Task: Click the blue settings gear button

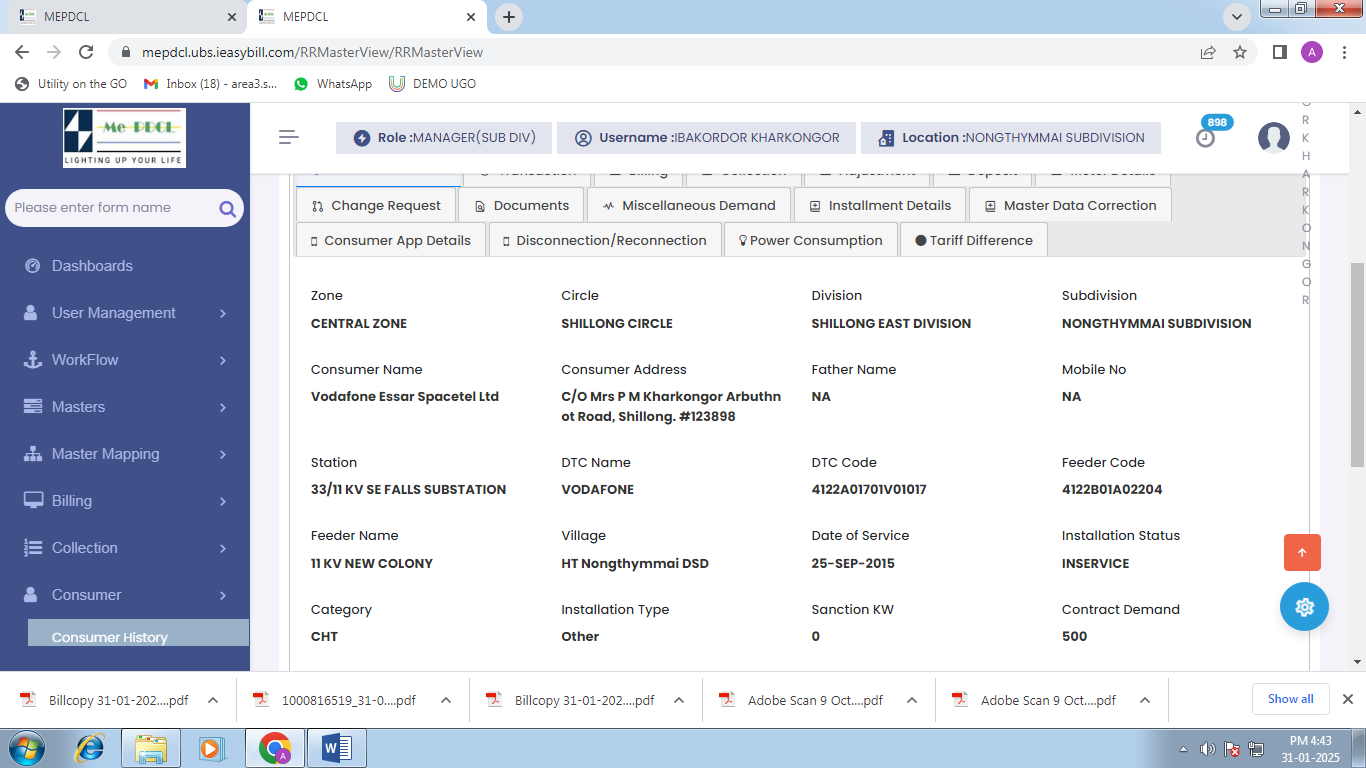Action: click(x=1304, y=606)
